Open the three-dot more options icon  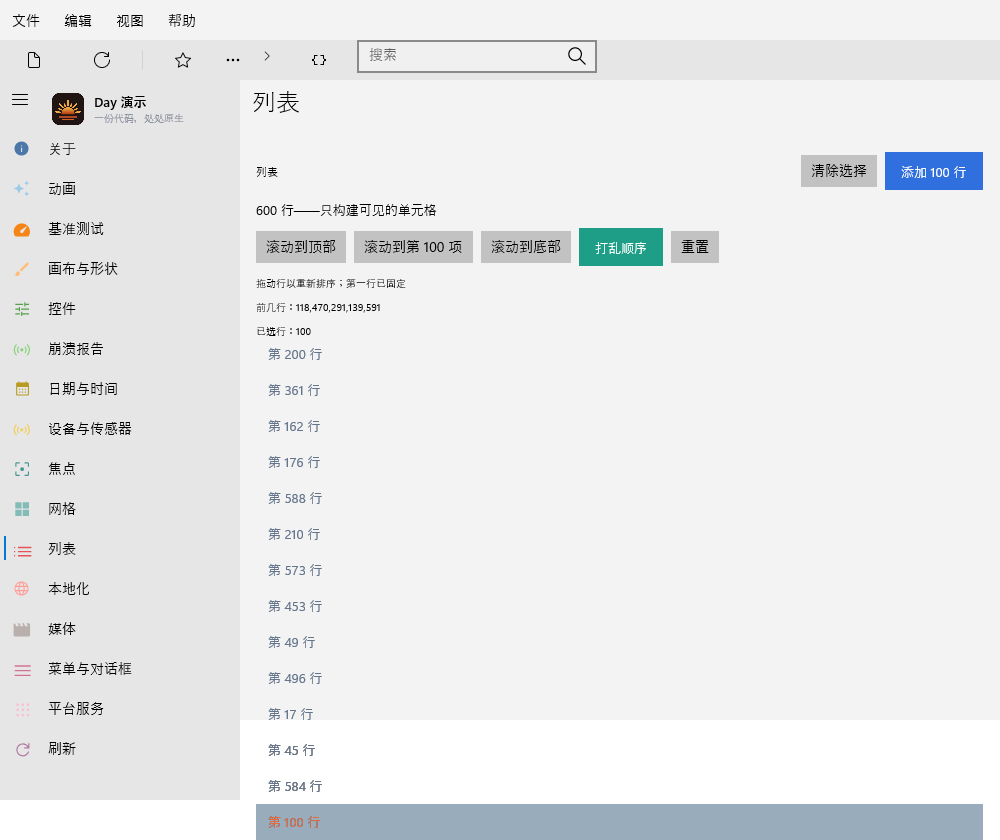tap(233, 60)
